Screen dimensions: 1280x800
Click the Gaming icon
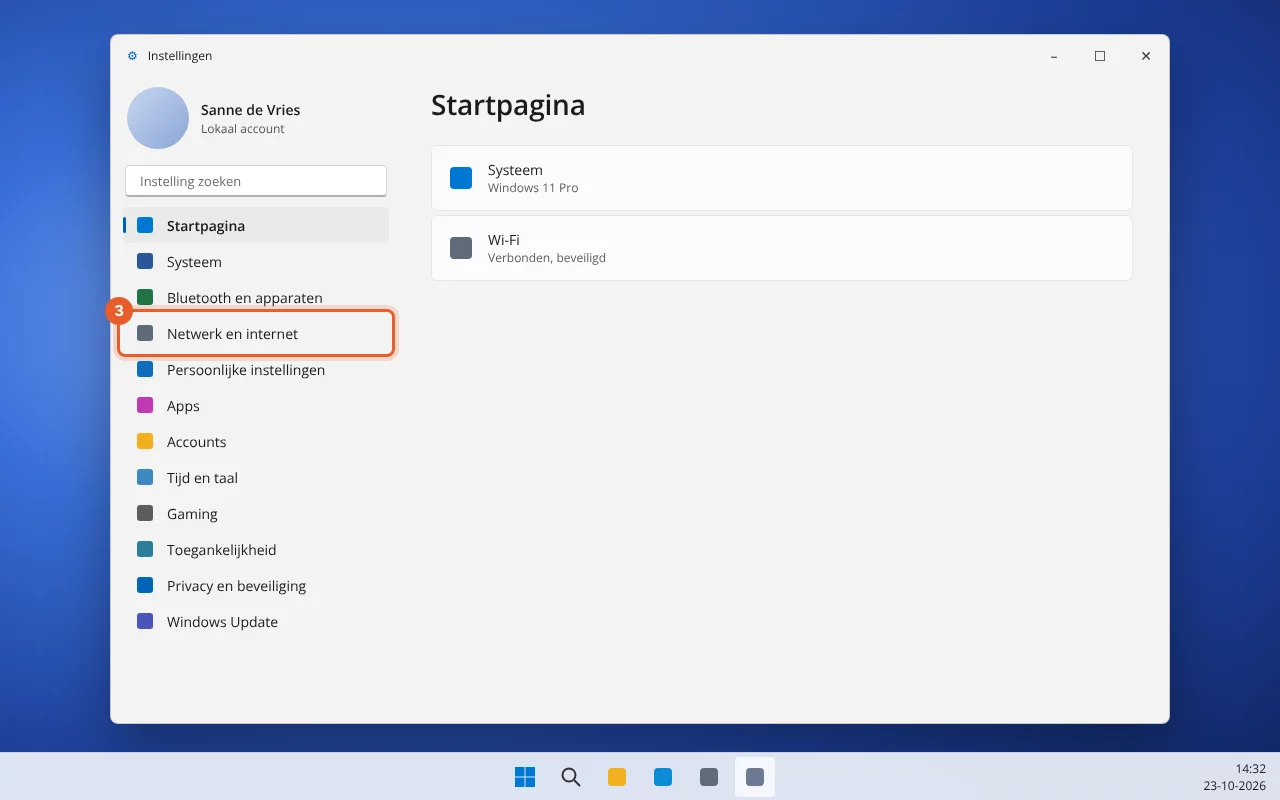pyautogui.click(x=145, y=514)
